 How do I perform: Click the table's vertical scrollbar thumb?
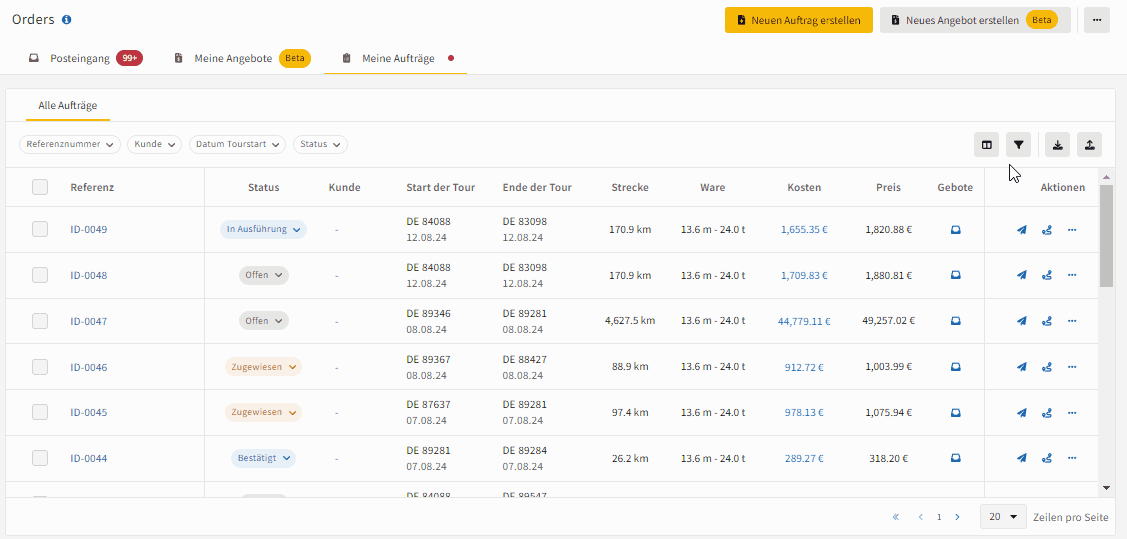1106,235
